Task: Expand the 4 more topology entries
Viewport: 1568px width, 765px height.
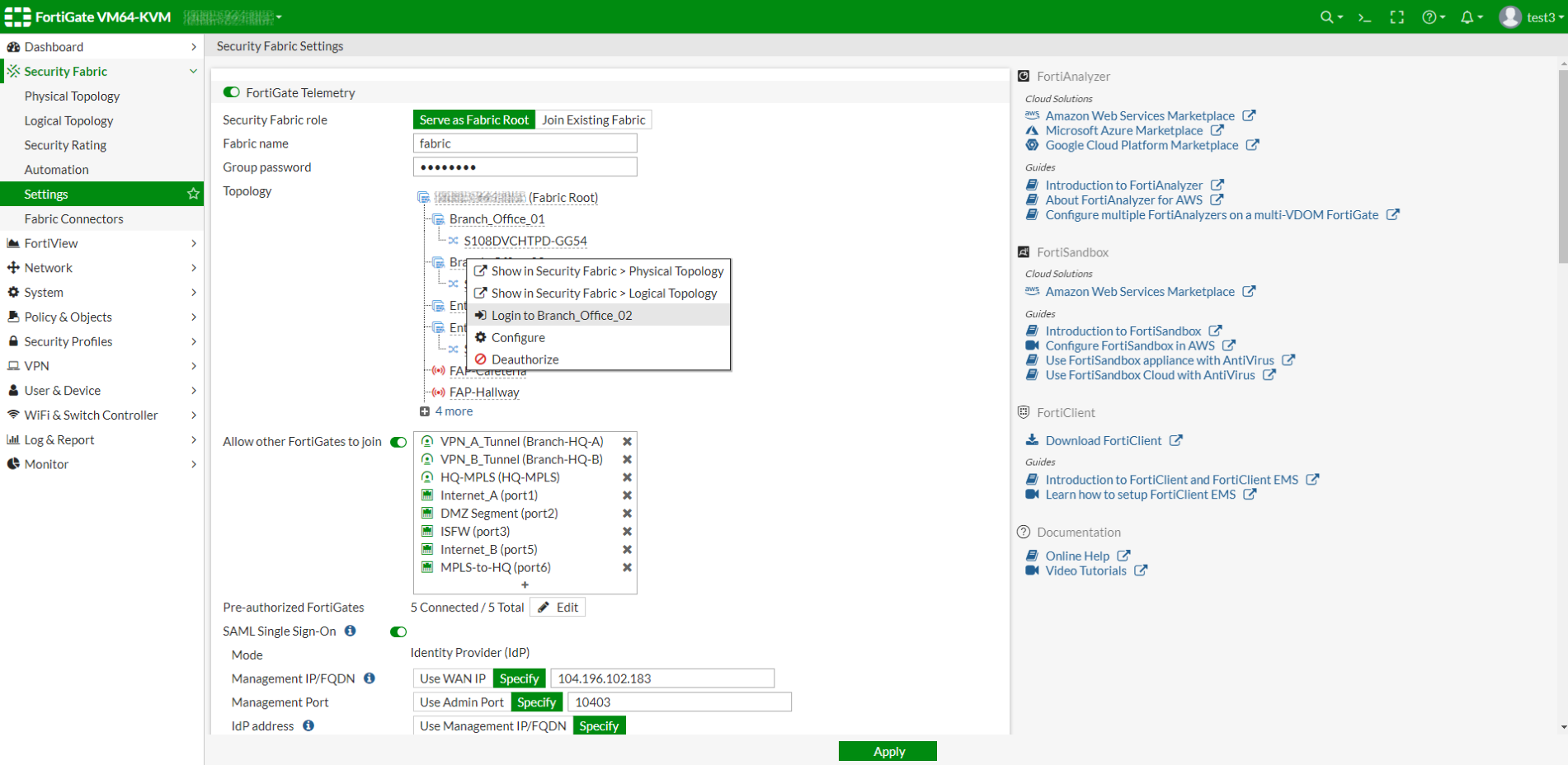Action: coord(446,411)
